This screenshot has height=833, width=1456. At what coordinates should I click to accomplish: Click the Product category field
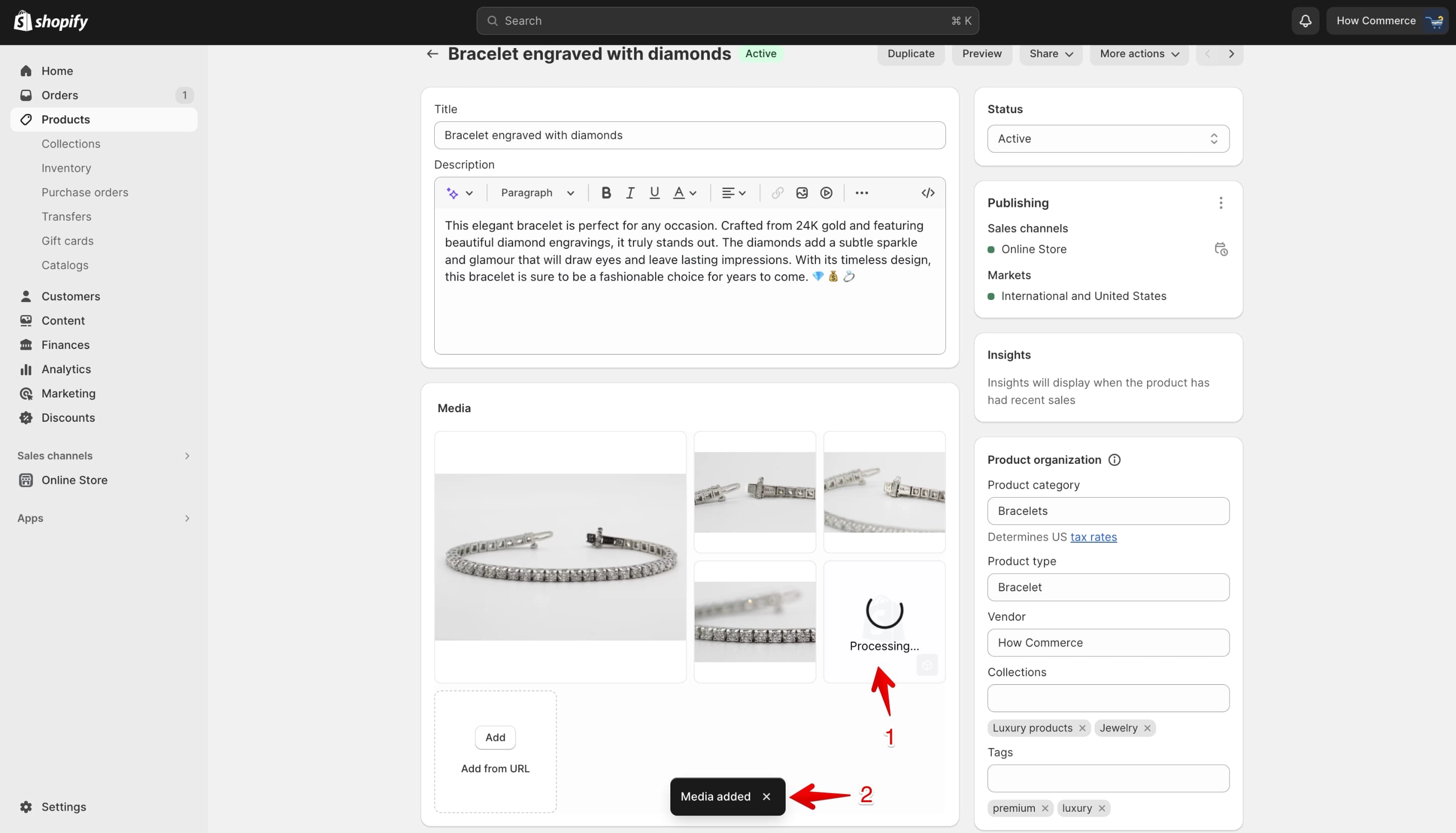(1108, 511)
